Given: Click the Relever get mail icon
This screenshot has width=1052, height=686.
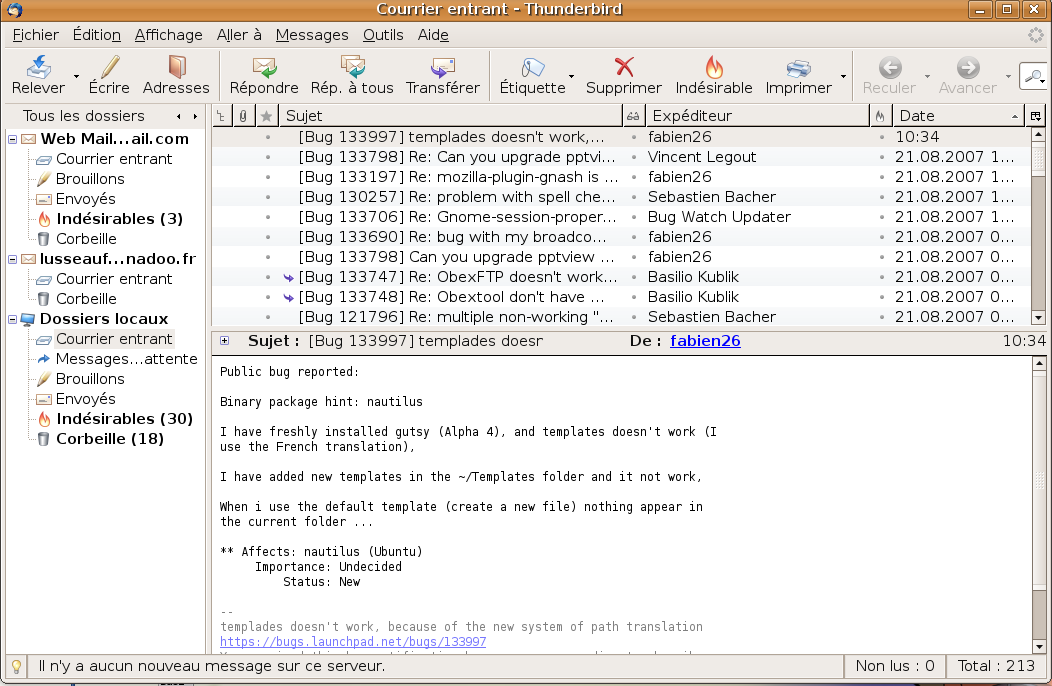Looking at the screenshot, I should [38, 68].
